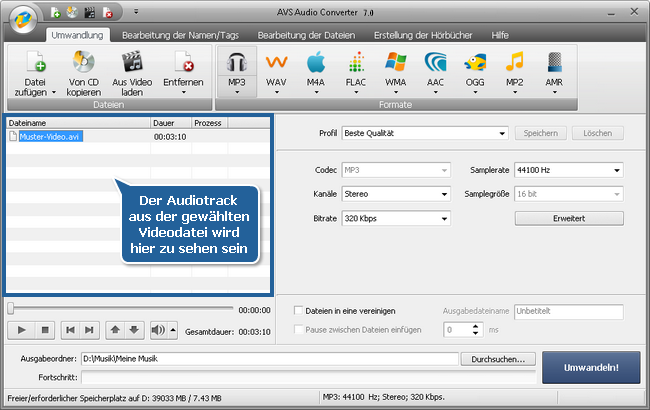Screen dimensions: 650x410
Task: Skip to previous track
Action: 70,330
